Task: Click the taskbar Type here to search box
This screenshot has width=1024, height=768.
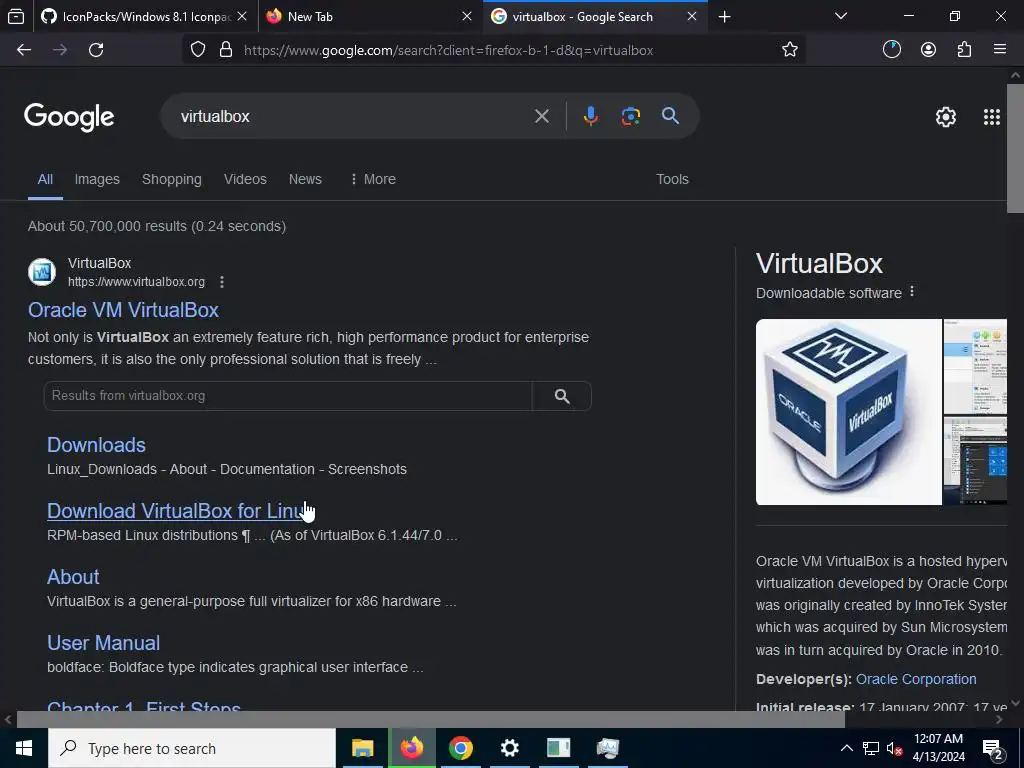Action: (192, 748)
